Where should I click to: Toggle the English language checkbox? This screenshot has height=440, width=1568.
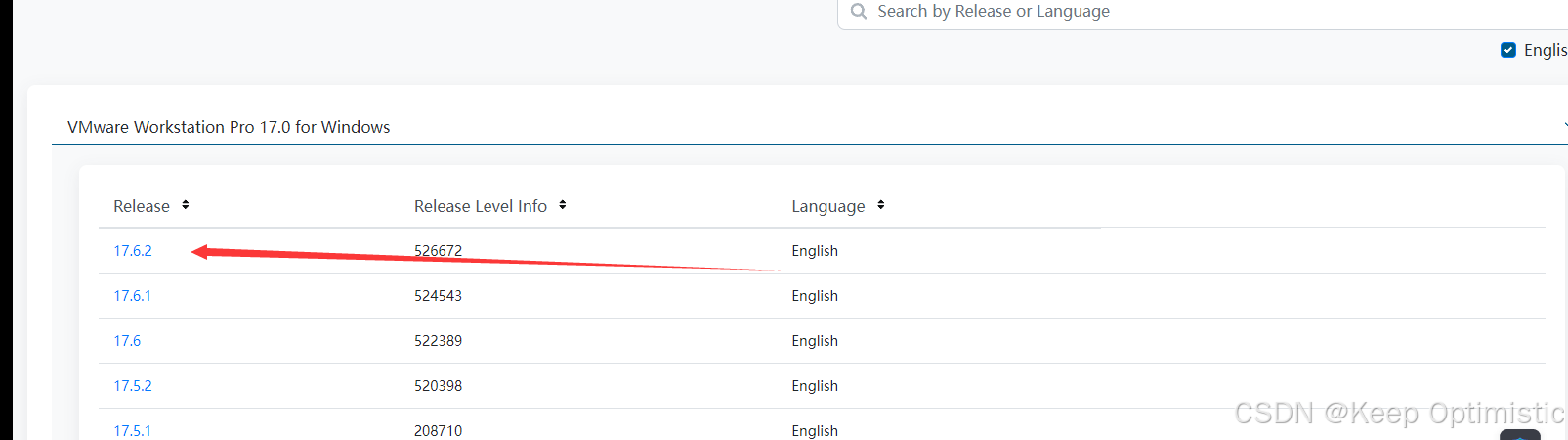click(x=1508, y=50)
